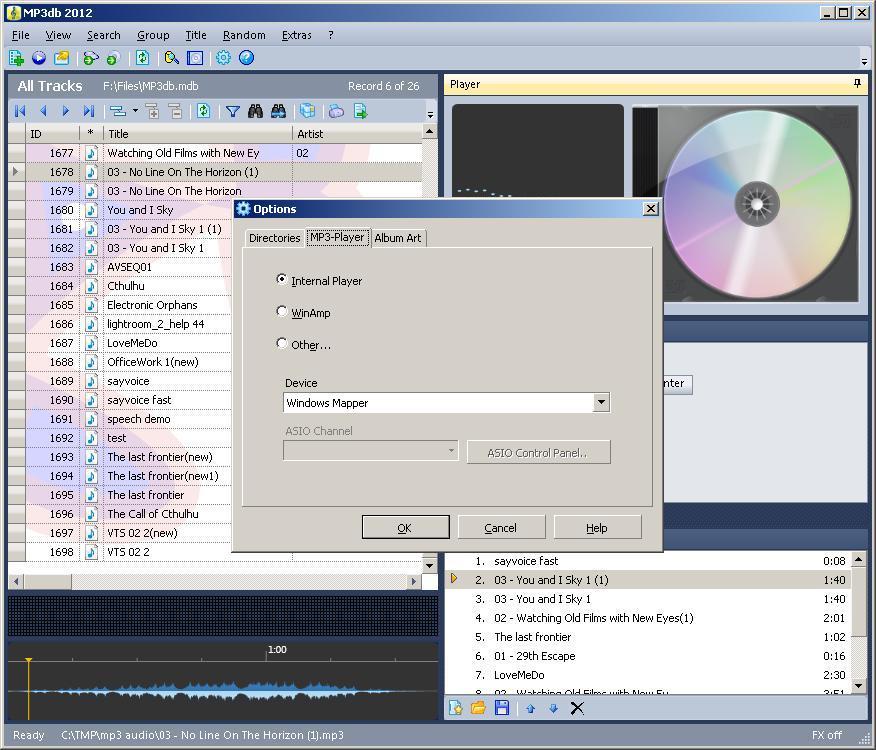Screen dimensions: 876x750
Task: Click the blue cubes icon in tracks toolbar
Action: coord(307,111)
